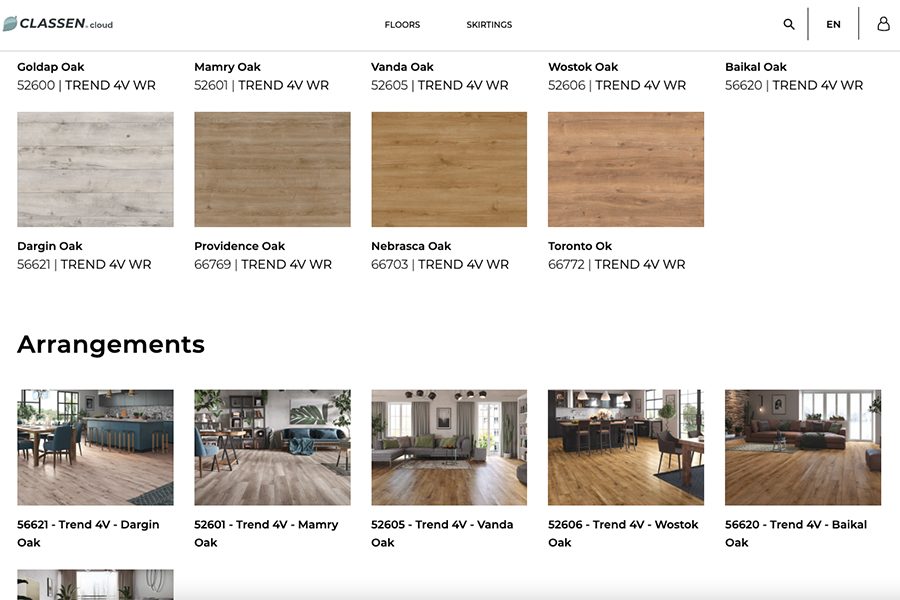Click the Classen cloud logo
The width and height of the screenshot is (900, 600).
[x=58, y=24]
